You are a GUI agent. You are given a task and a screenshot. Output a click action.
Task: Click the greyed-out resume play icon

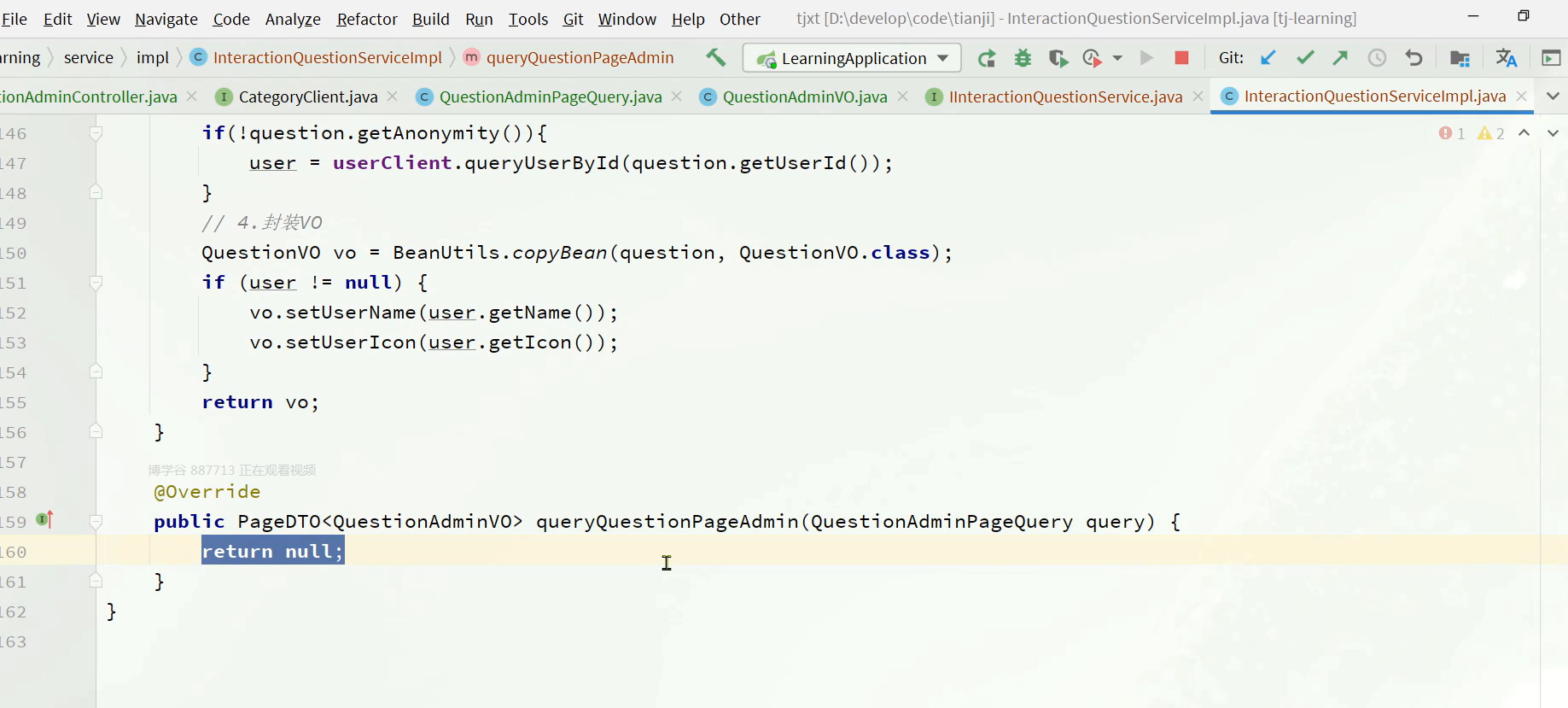click(x=1146, y=58)
